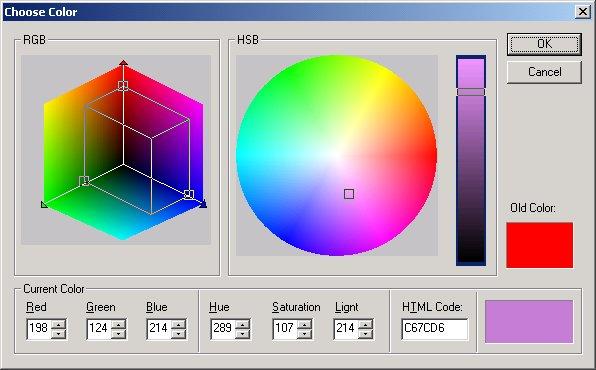Click the blue handle on RGB cube
The height and width of the screenshot is (370, 596).
(189, 194)
